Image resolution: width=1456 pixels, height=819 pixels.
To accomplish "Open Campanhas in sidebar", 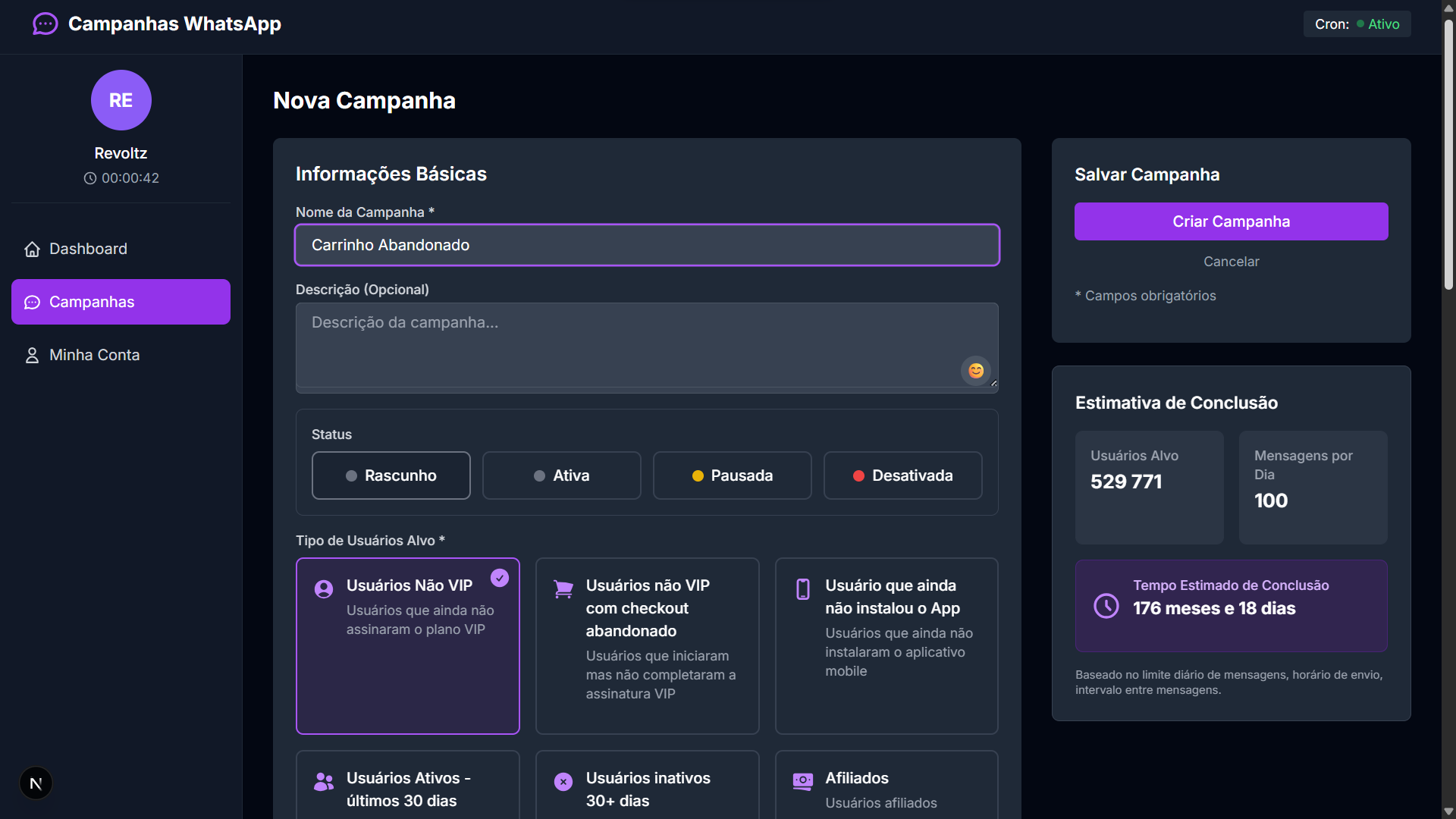I will 121,302.
